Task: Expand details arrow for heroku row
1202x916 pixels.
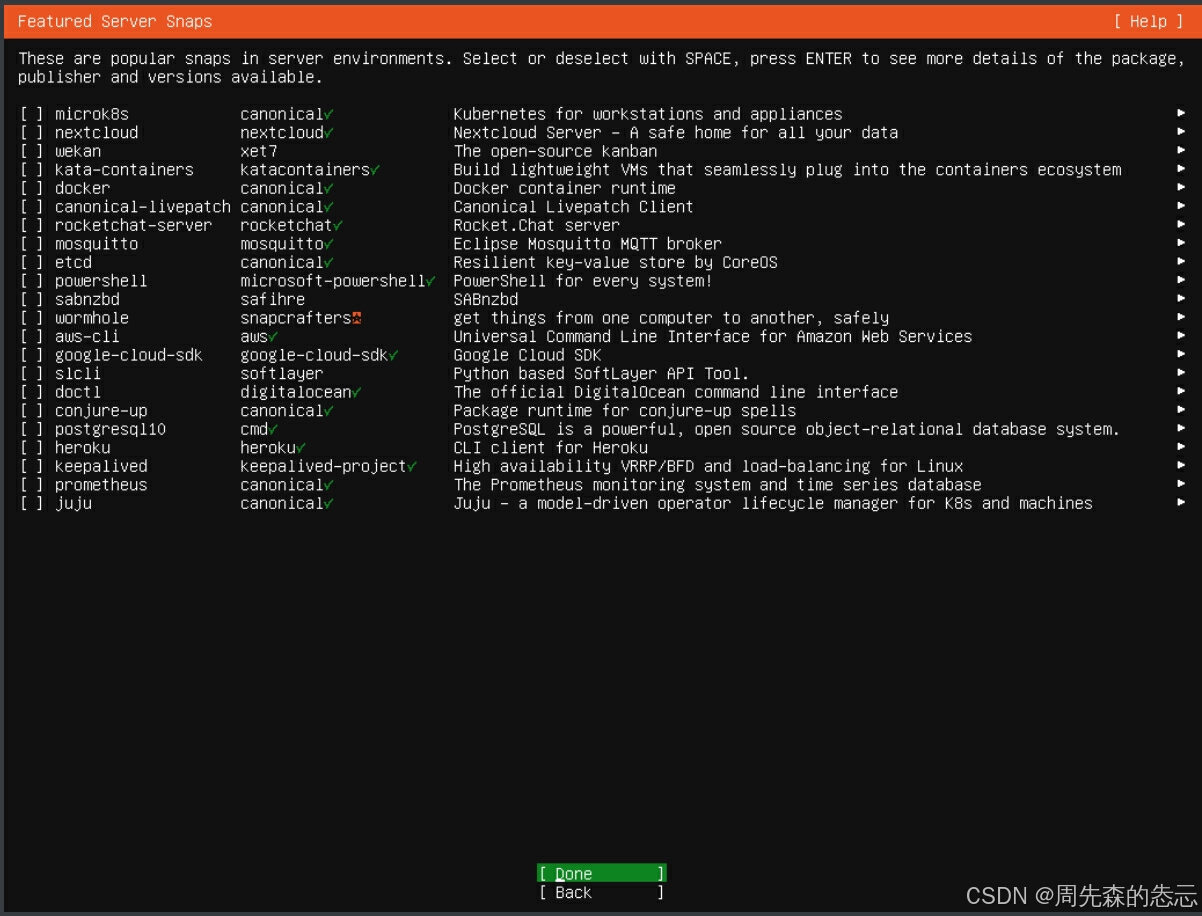Action: (1181, 447)
